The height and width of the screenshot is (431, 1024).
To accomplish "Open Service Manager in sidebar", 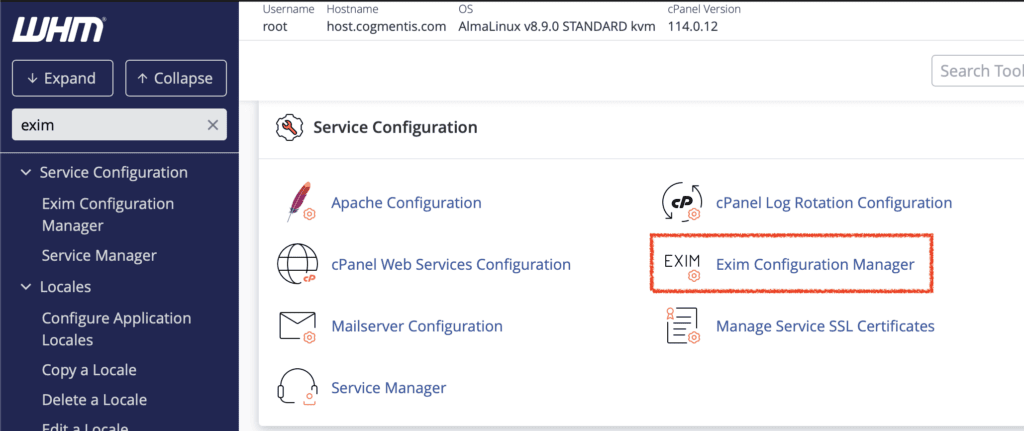I will pyautogui.click(x=99, y=255).
